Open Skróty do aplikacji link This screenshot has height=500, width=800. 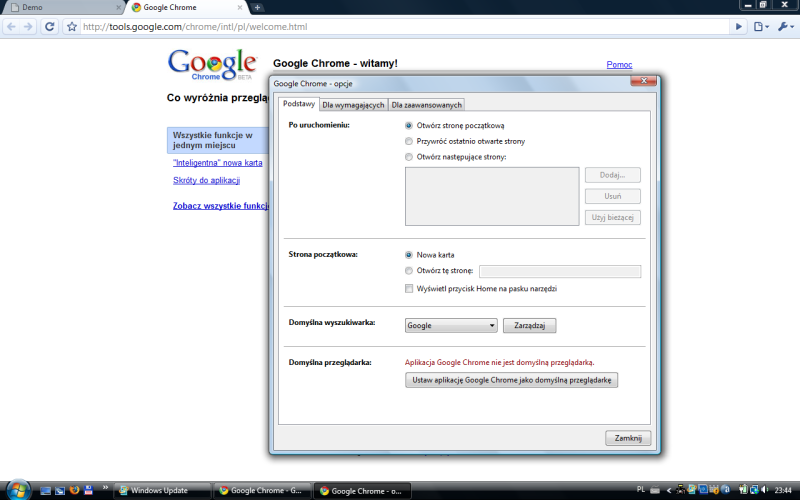pyautogui.click(x=206, y=180)
